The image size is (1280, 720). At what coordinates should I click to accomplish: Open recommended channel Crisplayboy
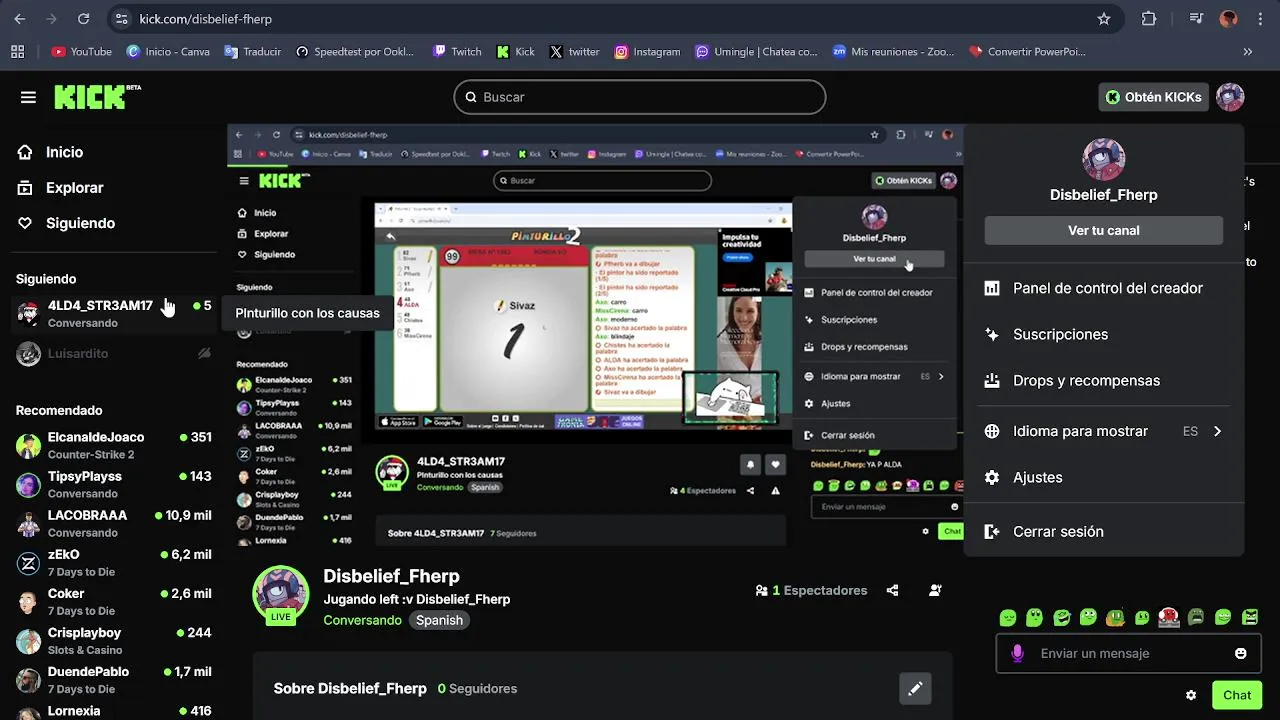[114, 640]
